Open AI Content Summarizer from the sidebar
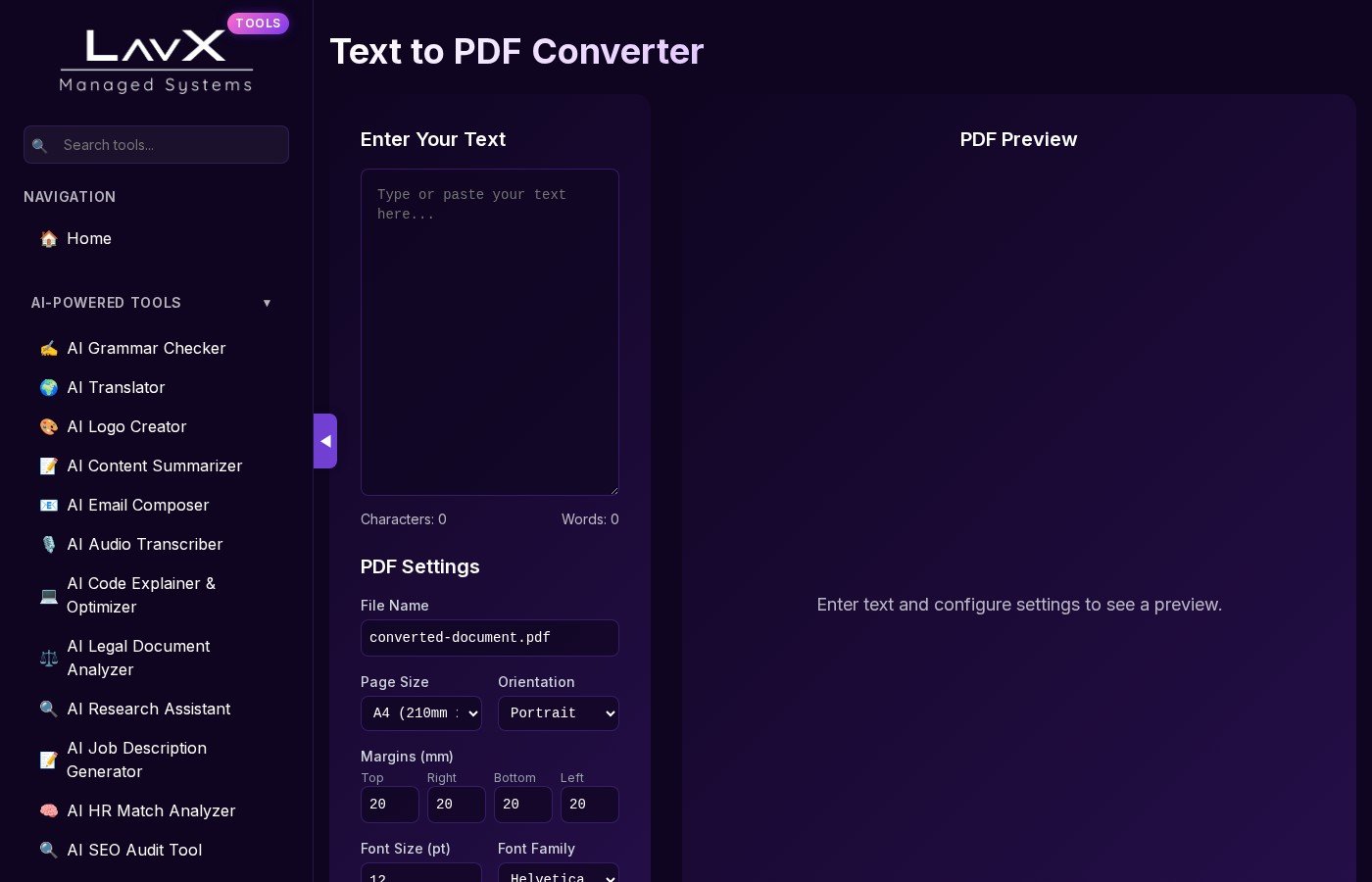The width and height of the screenshot is (1372, 882). point(154,466)
